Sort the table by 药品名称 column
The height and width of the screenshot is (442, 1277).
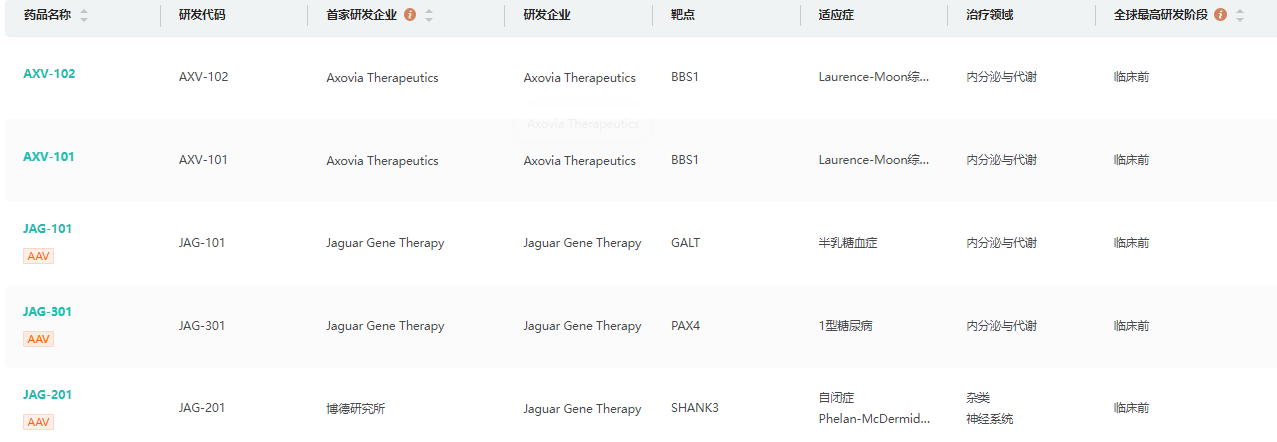click(84, 16)
